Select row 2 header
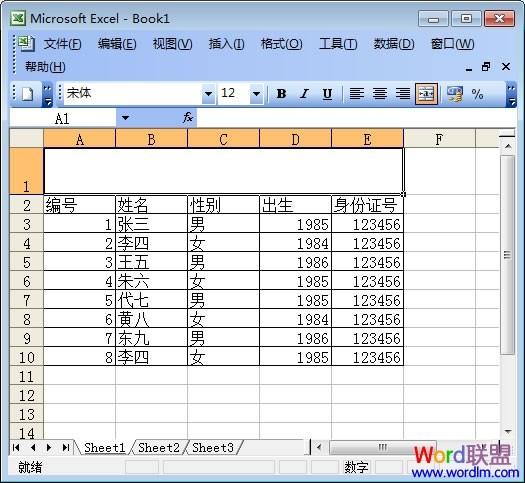Image resolution: width=525 pixels, height=483 pixels. (x=27, y=205)
